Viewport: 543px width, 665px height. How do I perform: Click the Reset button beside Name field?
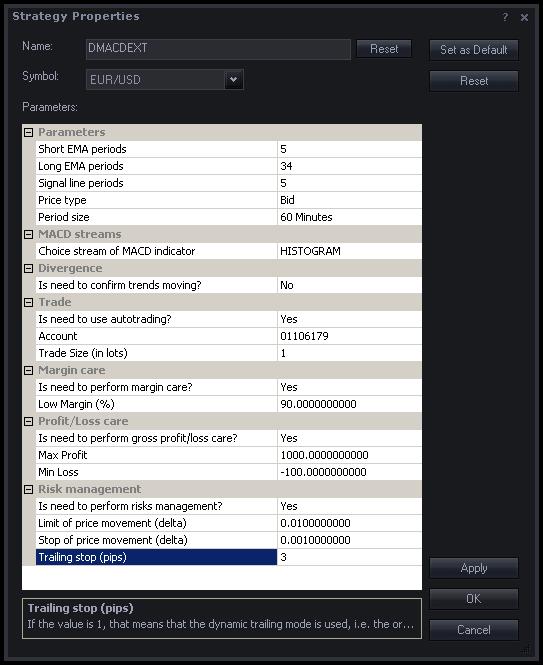tap(384, 49)
